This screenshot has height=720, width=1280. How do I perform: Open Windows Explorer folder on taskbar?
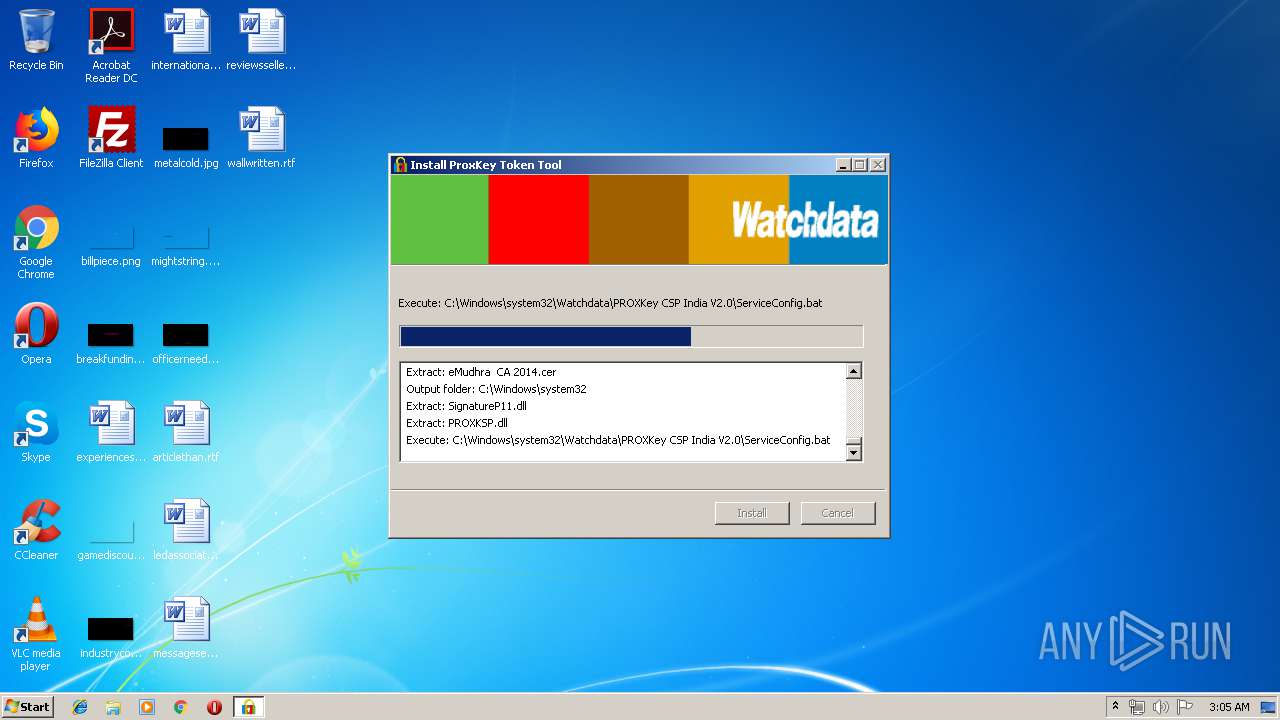(113, 707)
